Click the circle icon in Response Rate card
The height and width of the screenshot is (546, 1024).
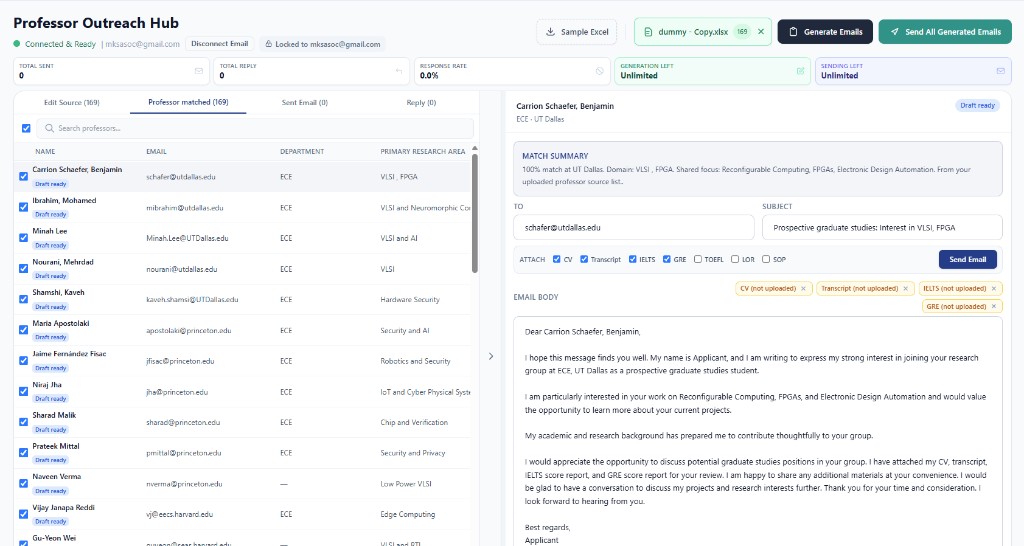click(600, 71)
